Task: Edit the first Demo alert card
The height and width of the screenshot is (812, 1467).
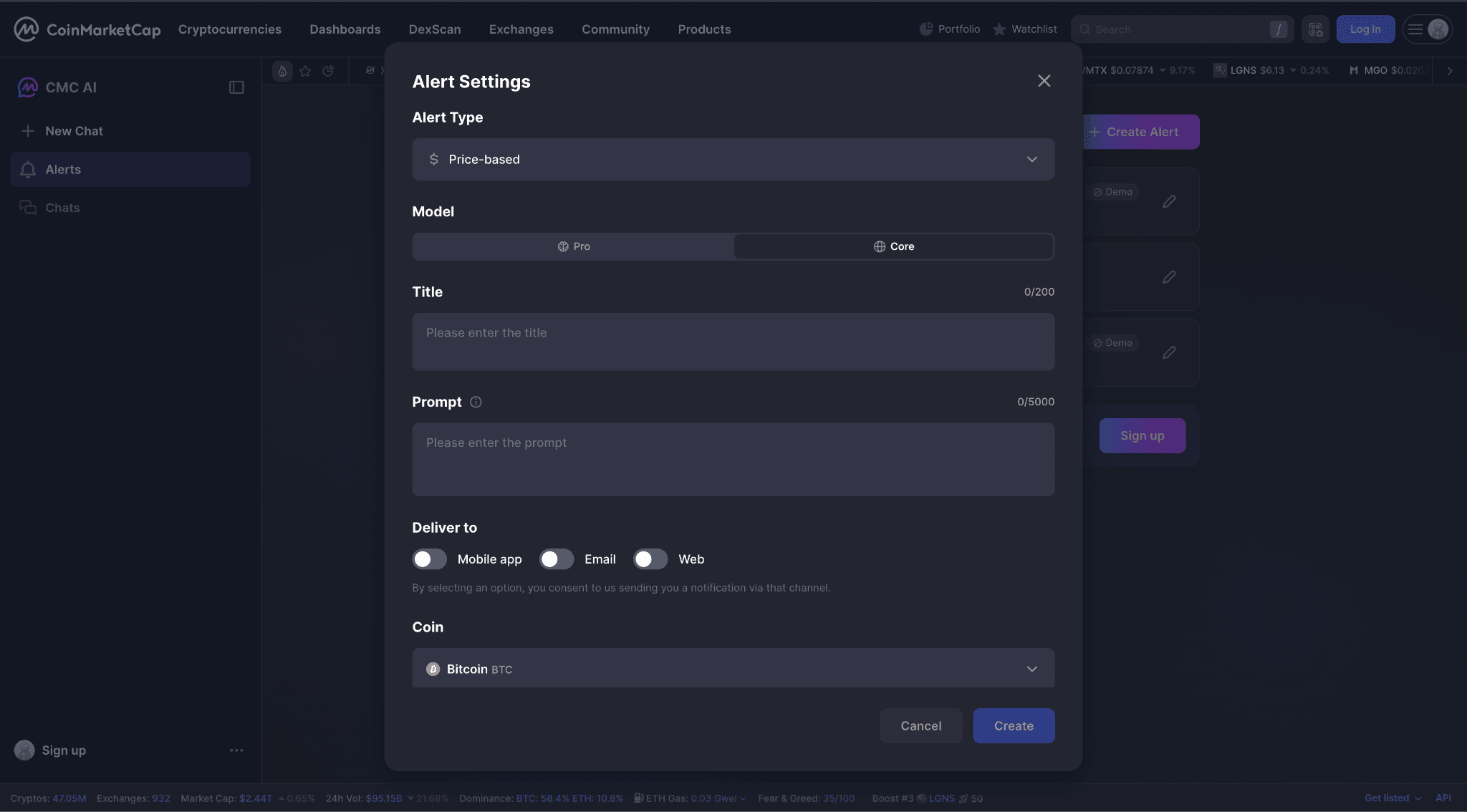Action: [1169, 202]
